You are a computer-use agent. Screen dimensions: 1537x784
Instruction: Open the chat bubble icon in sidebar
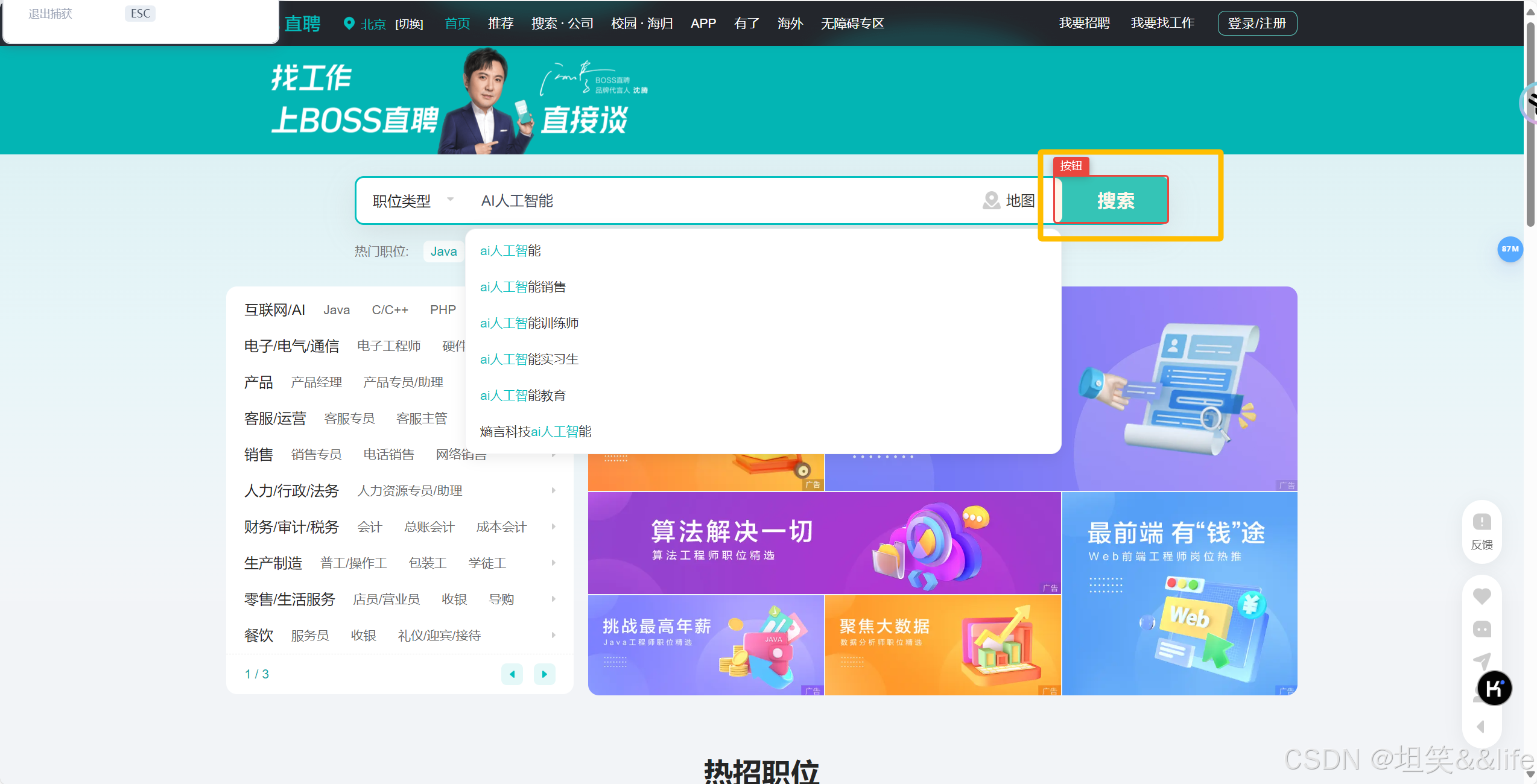1482,629
